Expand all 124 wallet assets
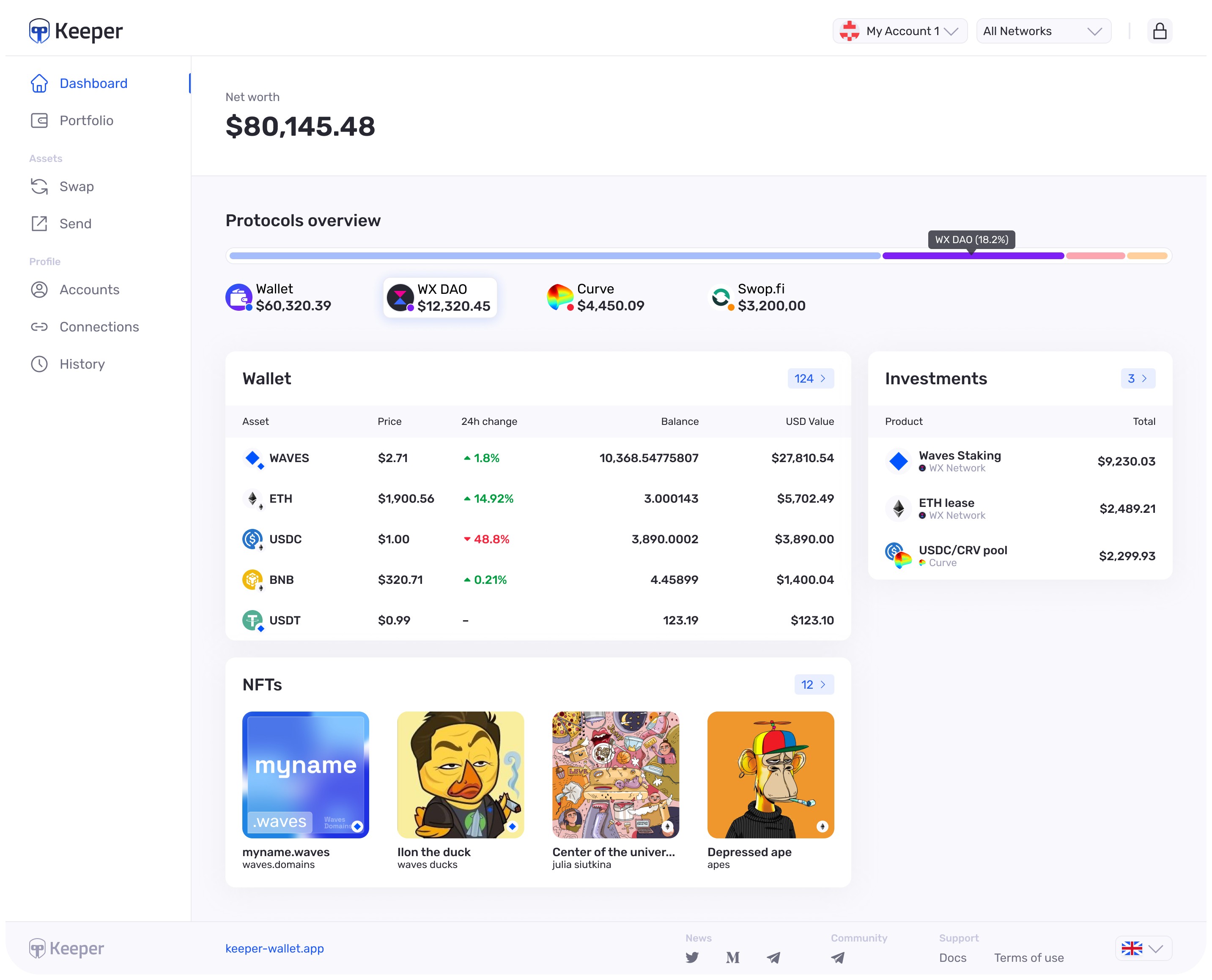1212x980 pixels. pyautogui.click(x=810, y=378)
